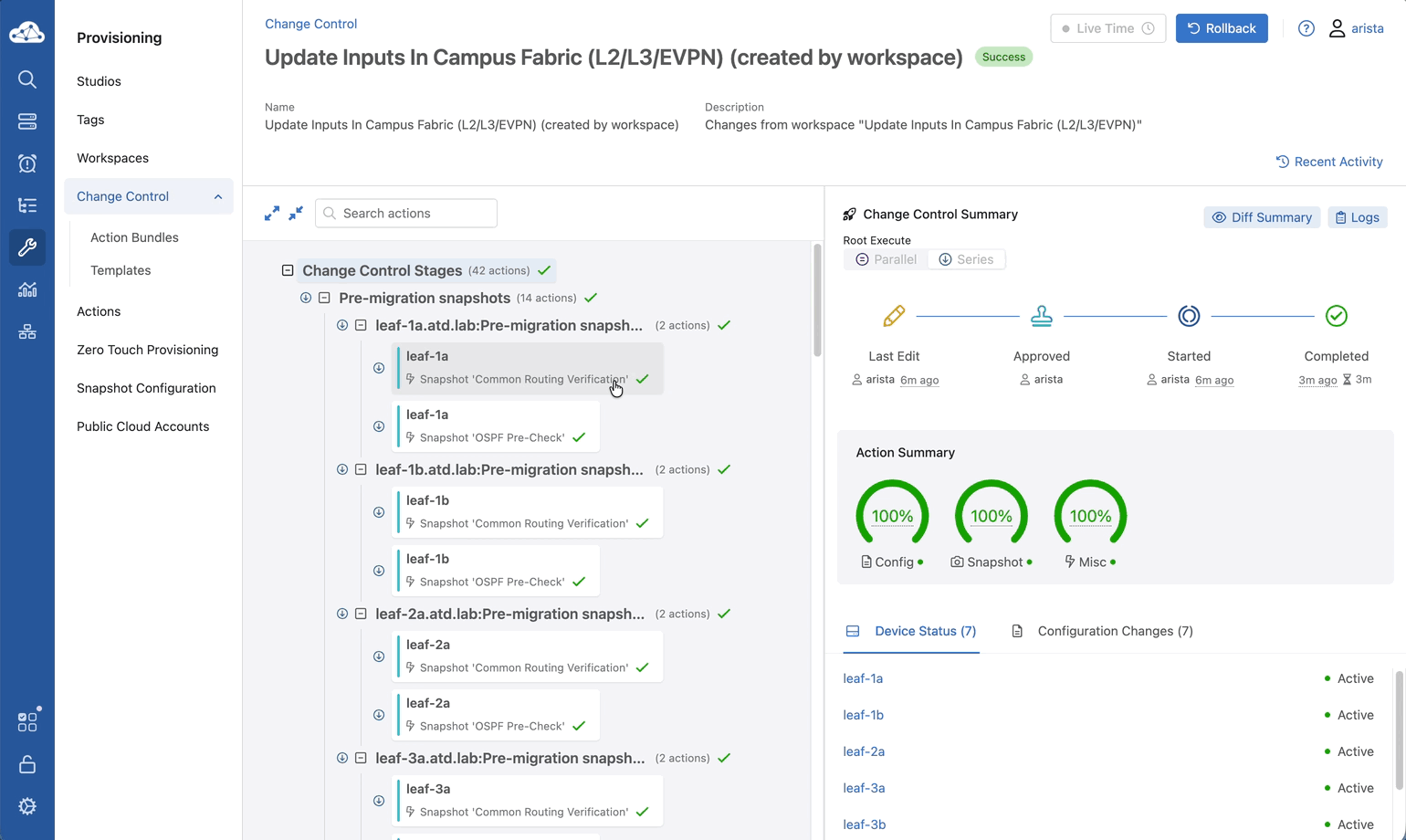Click the expand all stages arrows icon
The image size is (1406, 840).
click(x=272, y=213)
